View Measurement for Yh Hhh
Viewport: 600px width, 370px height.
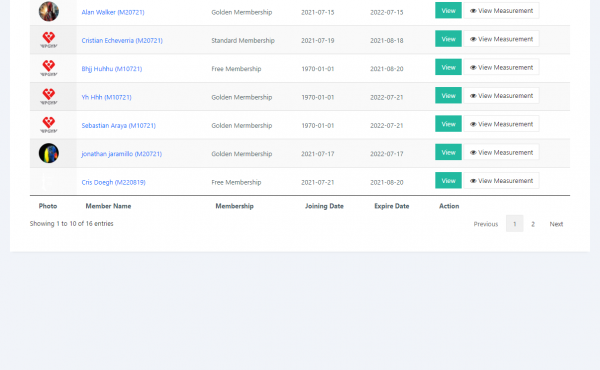[501, 95]
